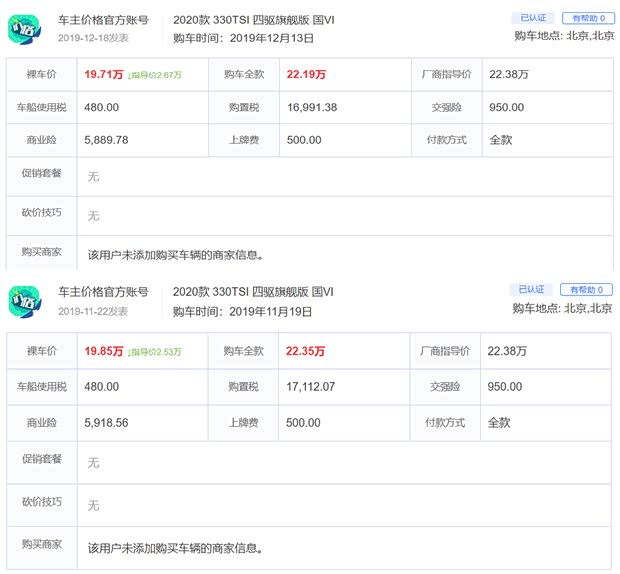Click 厂商指导价 value 22.38万 in first table

coord(508,74)
